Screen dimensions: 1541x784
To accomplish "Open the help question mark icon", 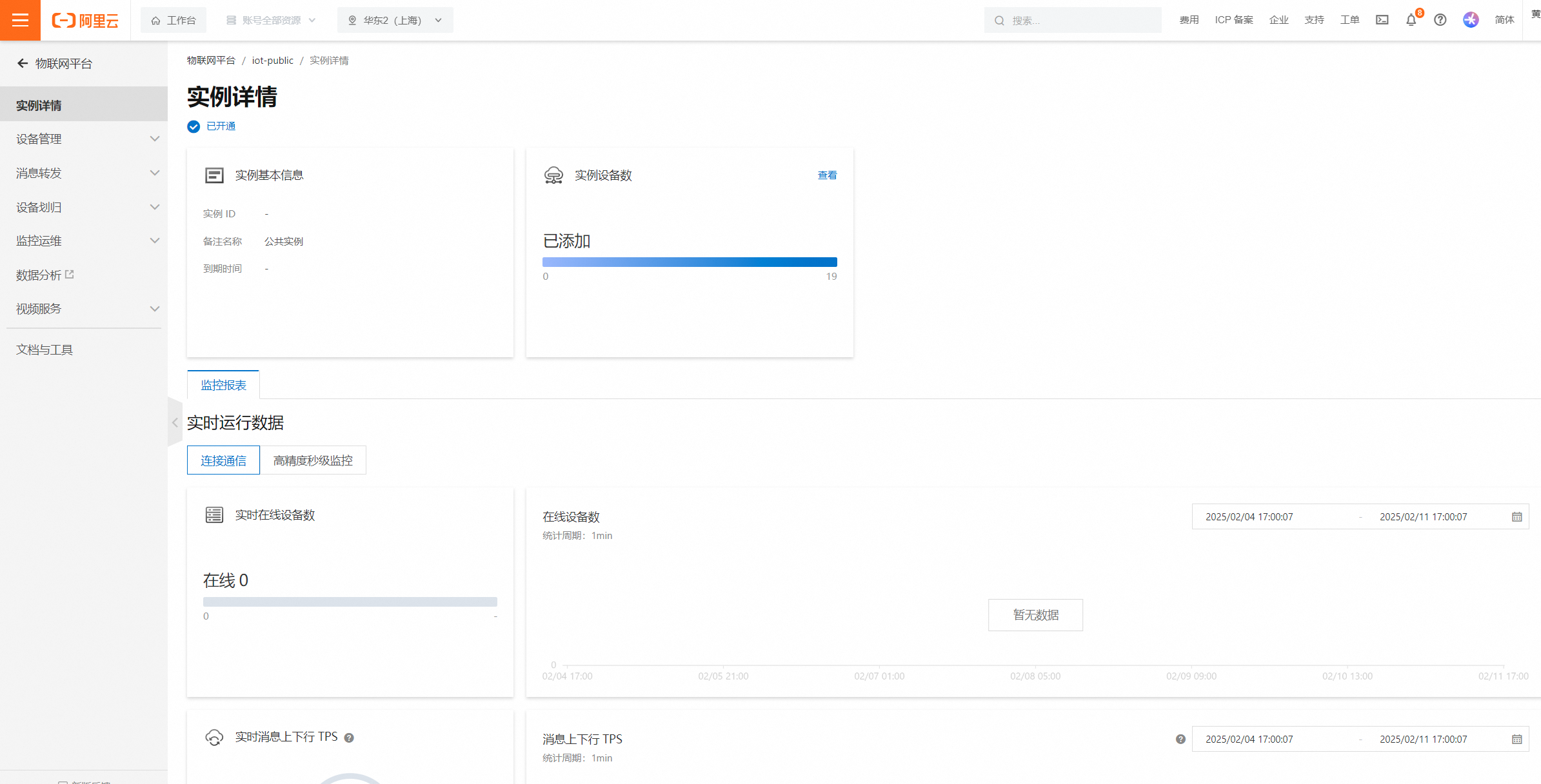I will (x=1440, y=20).
